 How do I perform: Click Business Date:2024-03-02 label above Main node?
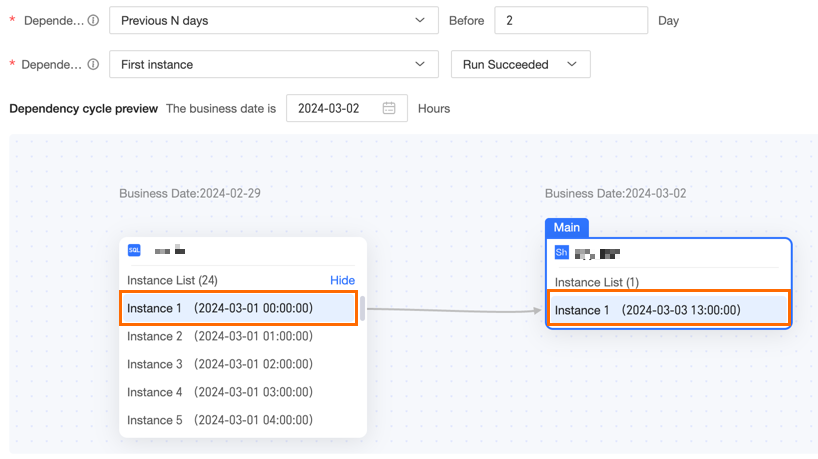616,194
